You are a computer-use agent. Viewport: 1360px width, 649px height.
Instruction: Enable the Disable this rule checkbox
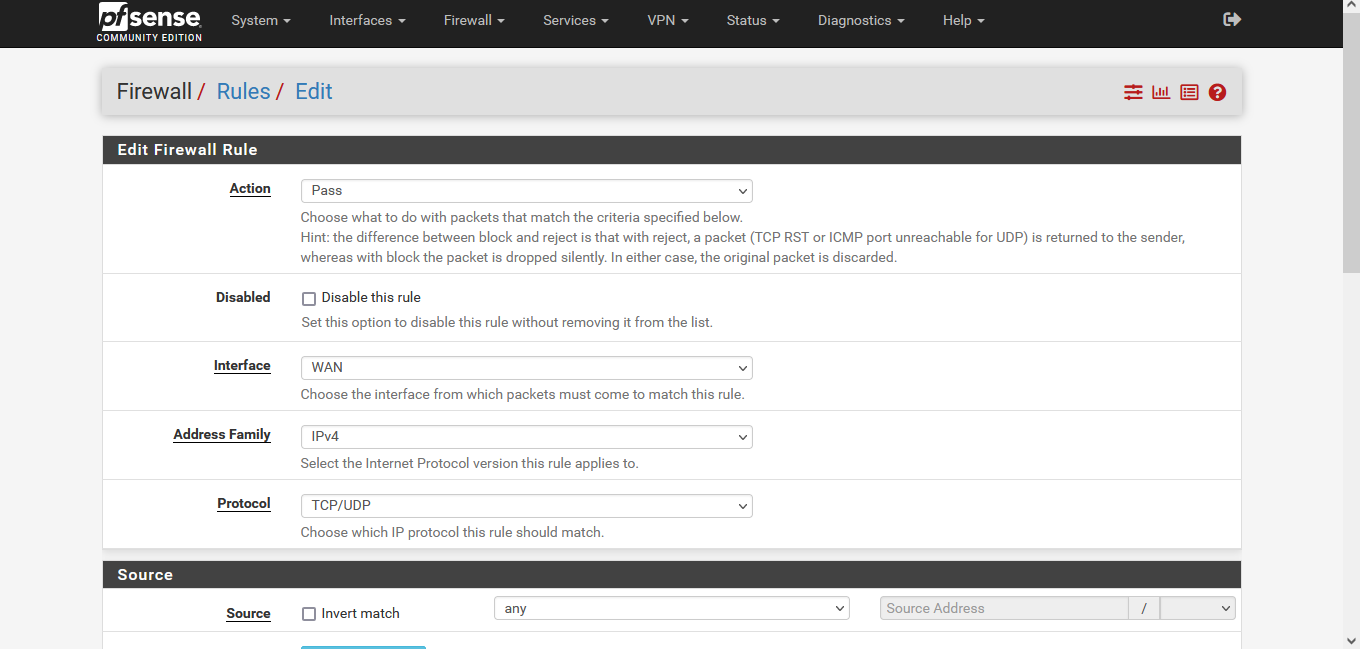(309, 298)
